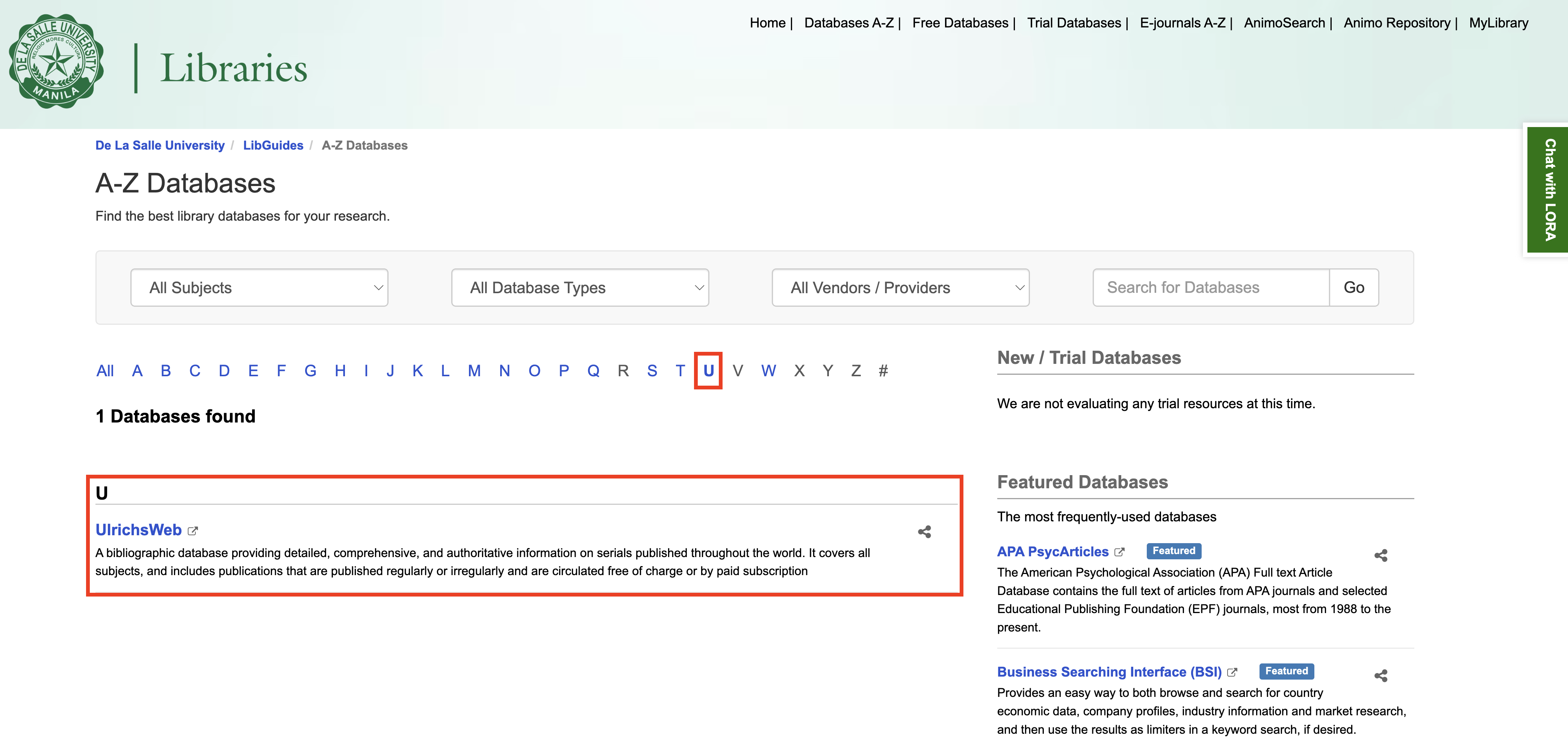Filter databases by letter H
Viewport: 1568px width, 745px height.
click(x=340, y=370)
